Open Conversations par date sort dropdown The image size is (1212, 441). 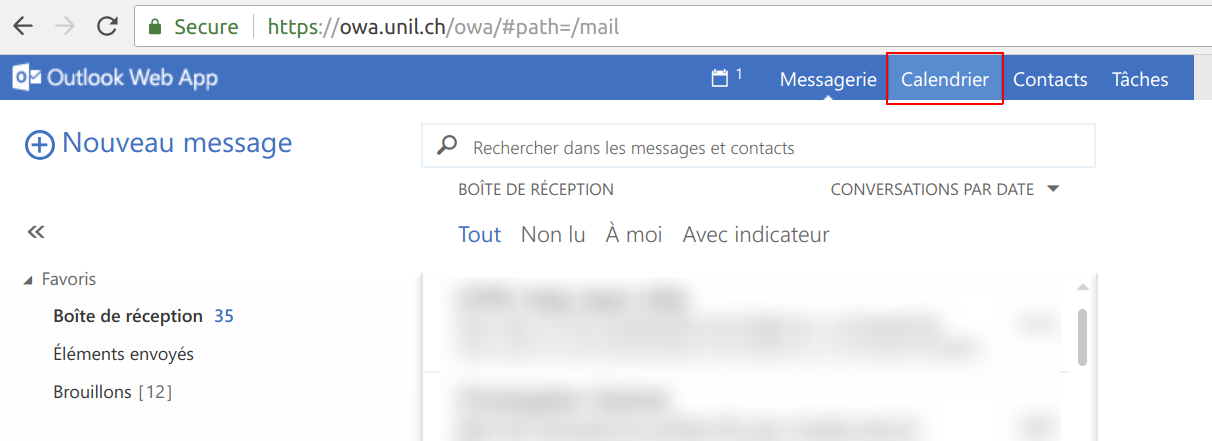(1052, 189)
